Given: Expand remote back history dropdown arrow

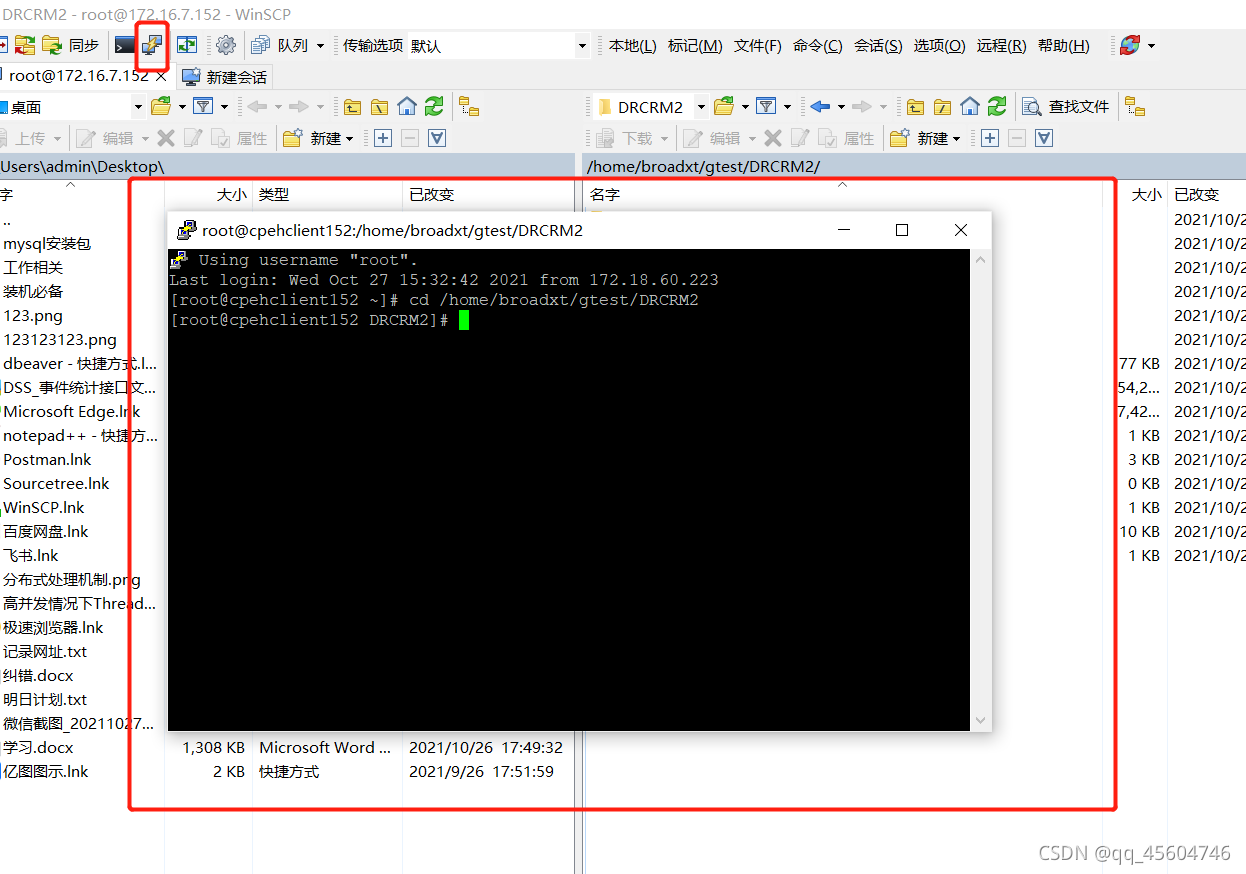Looking at the screenshot, I should pyautogui.click(x=840, y=106).
